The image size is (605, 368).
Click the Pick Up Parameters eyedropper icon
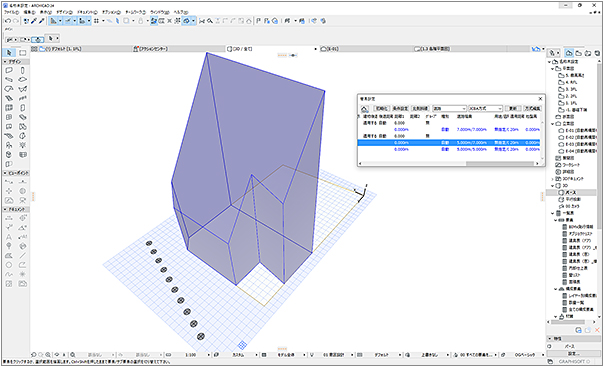coord(34,21)
